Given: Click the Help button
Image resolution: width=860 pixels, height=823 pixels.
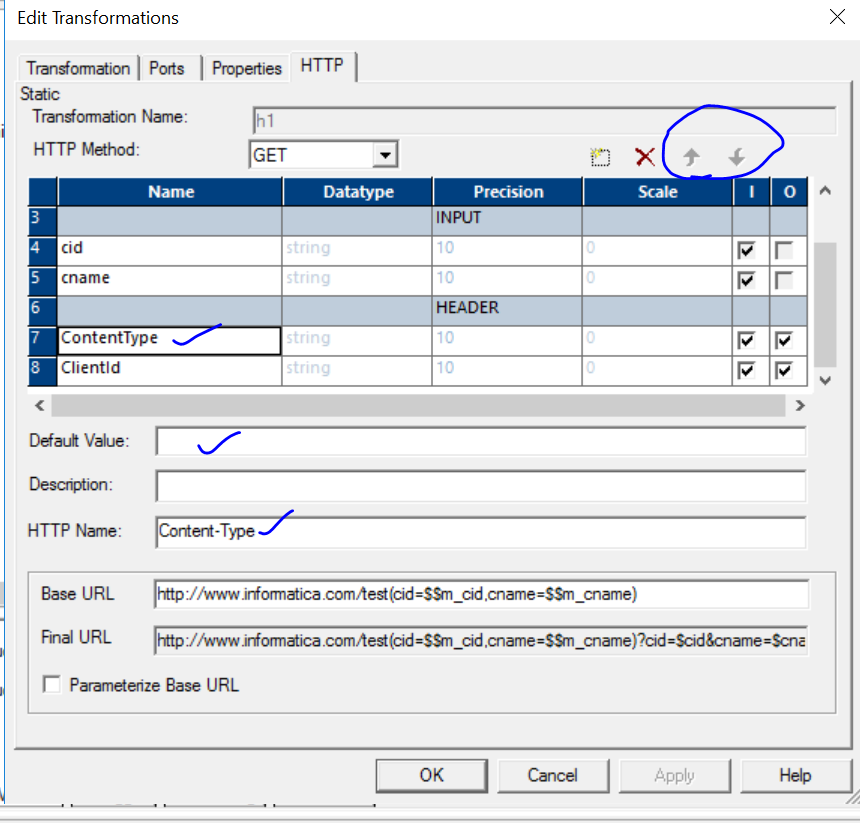Looking at the screenshot, I should click(x=795, y=775).
